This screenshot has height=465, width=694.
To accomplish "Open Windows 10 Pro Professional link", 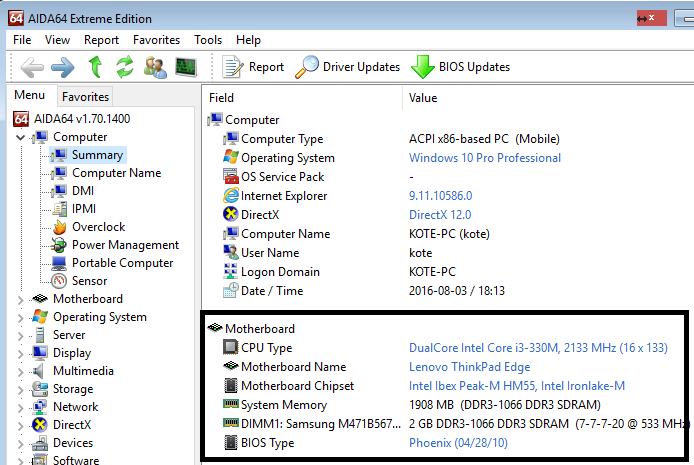I will pos(485,158).
